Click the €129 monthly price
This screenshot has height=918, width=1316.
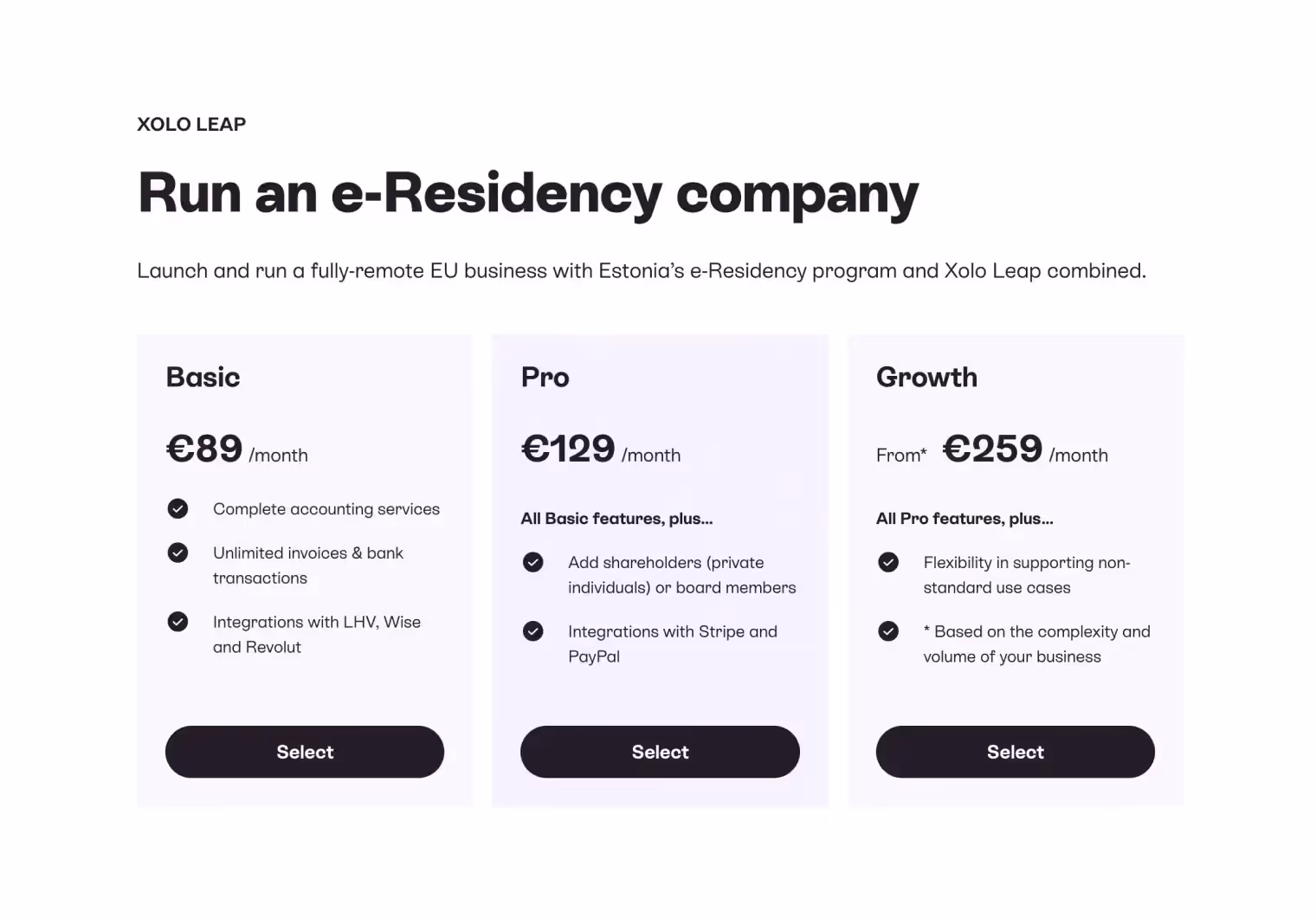568,449
